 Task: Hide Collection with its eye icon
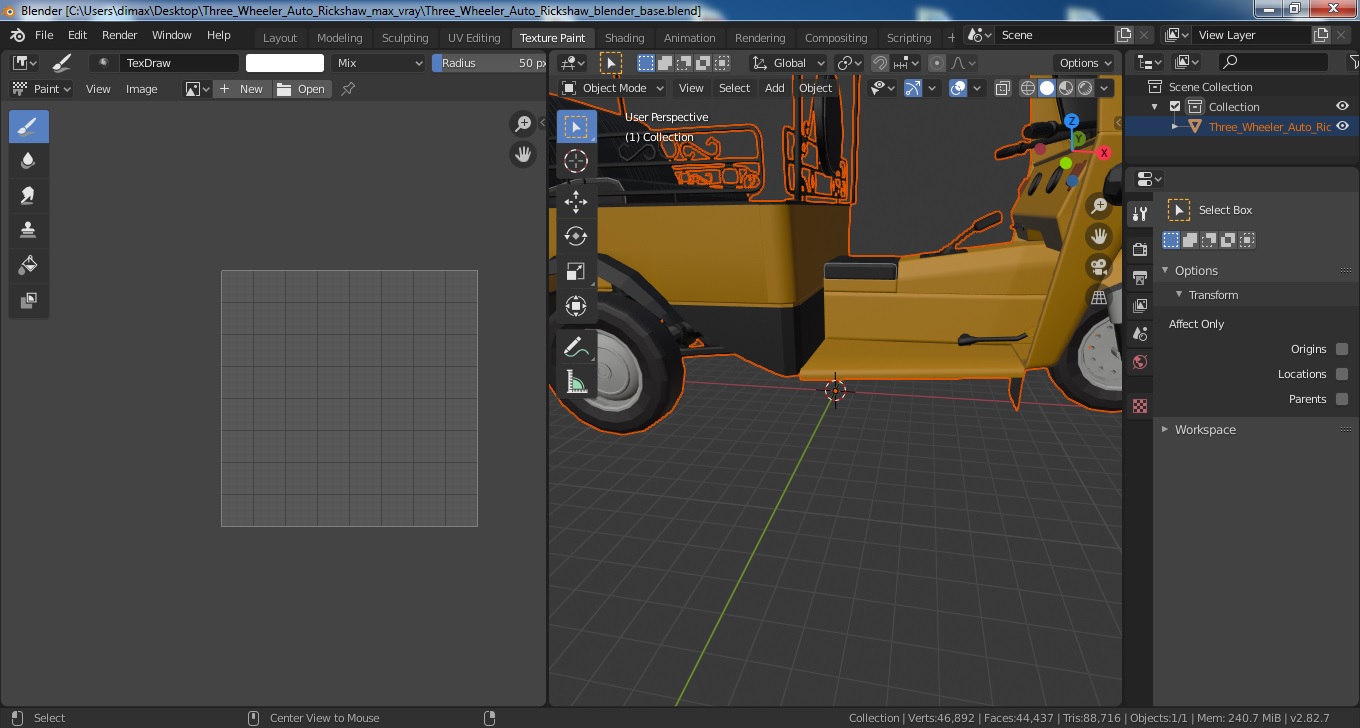[1343, 107]
